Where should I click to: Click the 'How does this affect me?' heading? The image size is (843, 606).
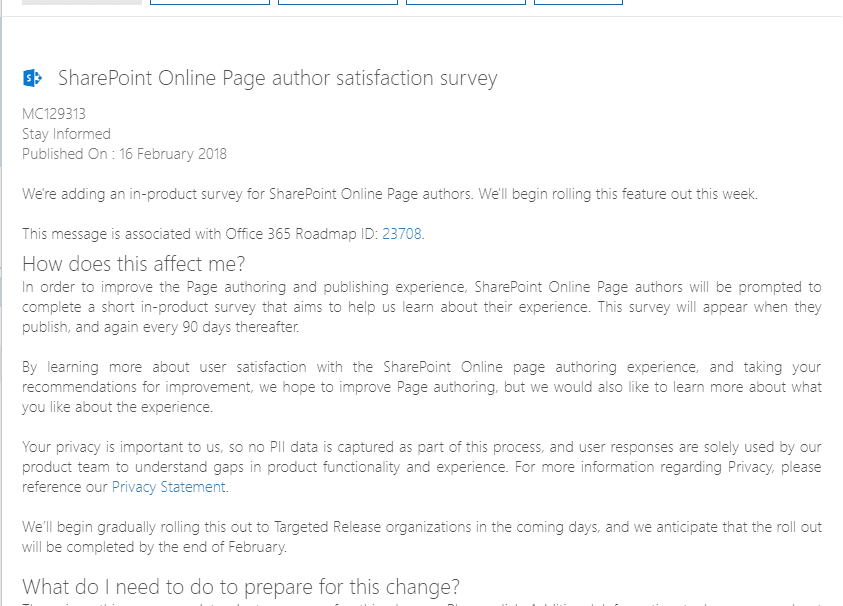pos(131,264)
